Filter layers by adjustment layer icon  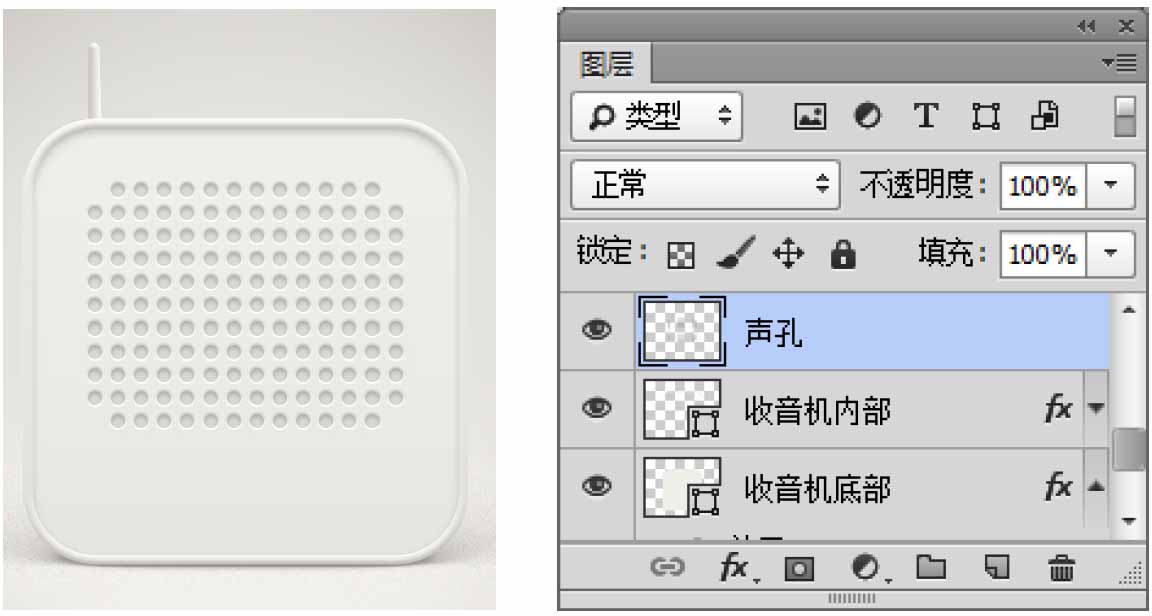click(868, 117)
